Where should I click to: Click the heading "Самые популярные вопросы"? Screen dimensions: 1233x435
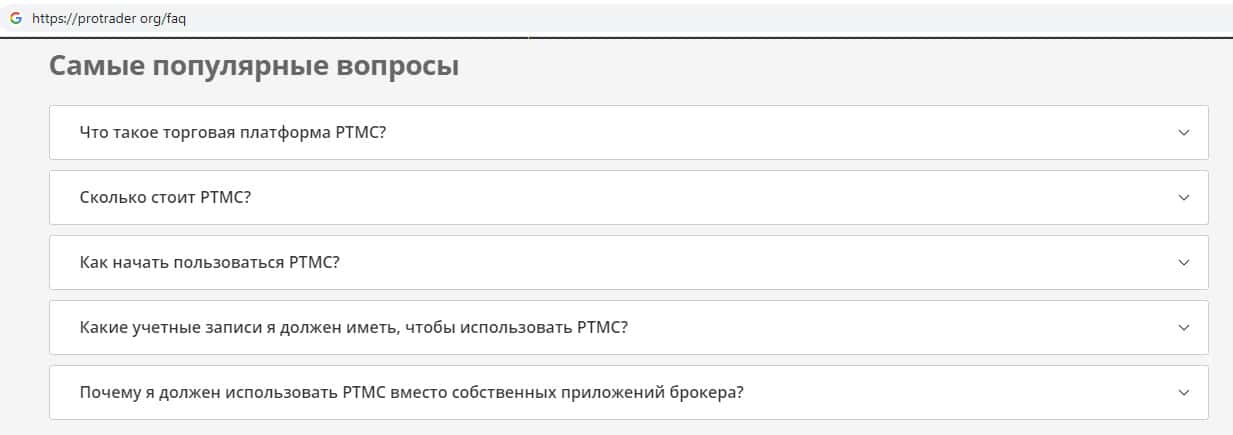click(x=254, y=67)
